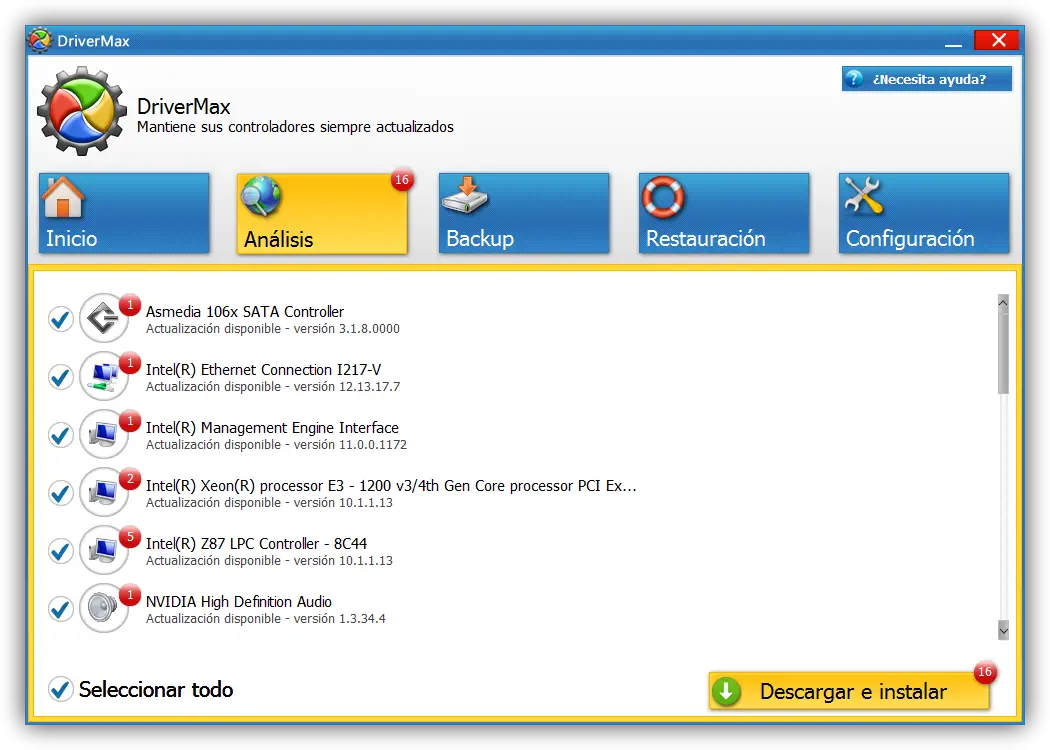Click the green download arrow icon
This screenshot has width=1050, height=750.
click(727, 692)
